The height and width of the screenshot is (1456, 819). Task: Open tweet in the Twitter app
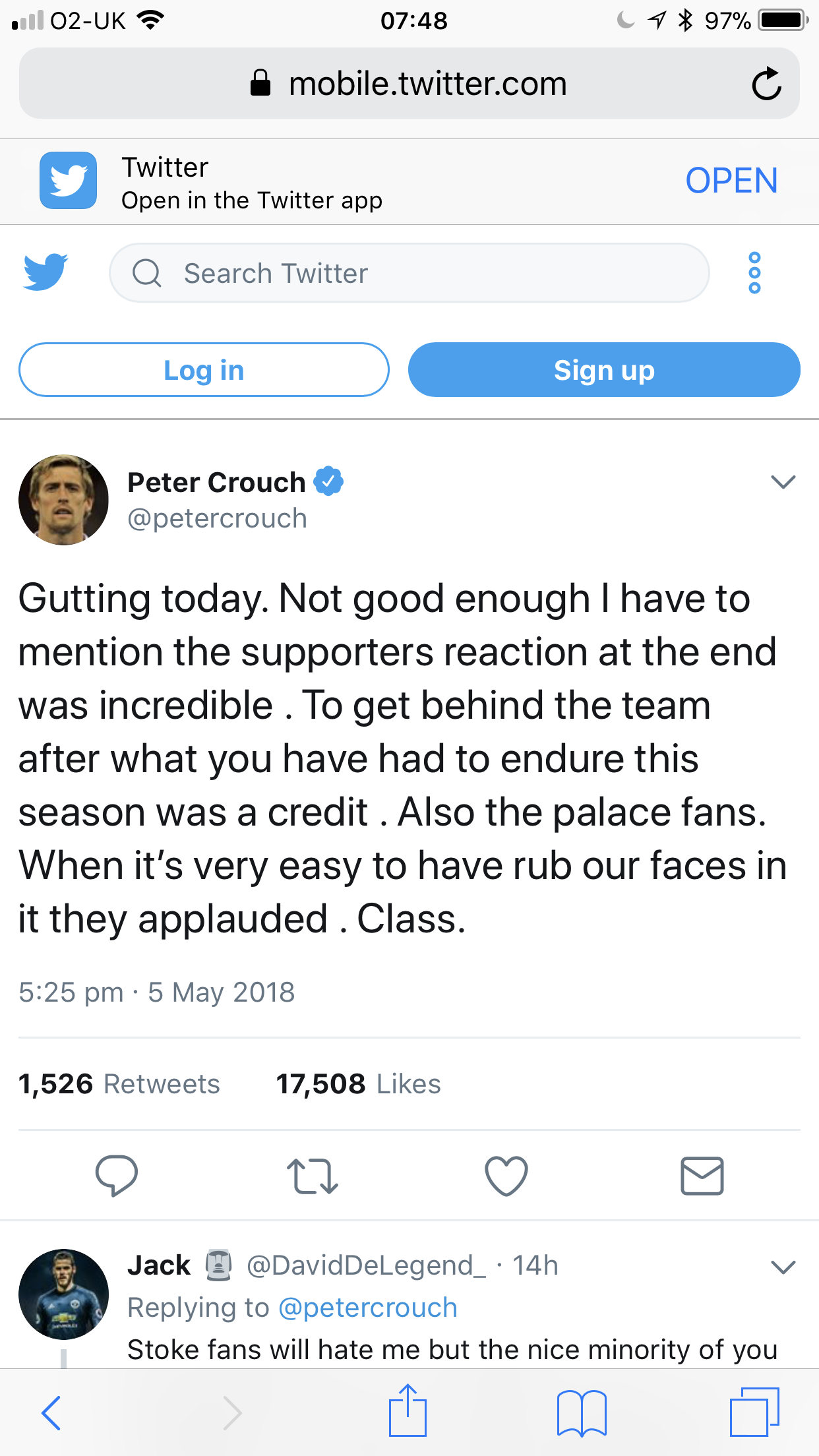(731, 181)
